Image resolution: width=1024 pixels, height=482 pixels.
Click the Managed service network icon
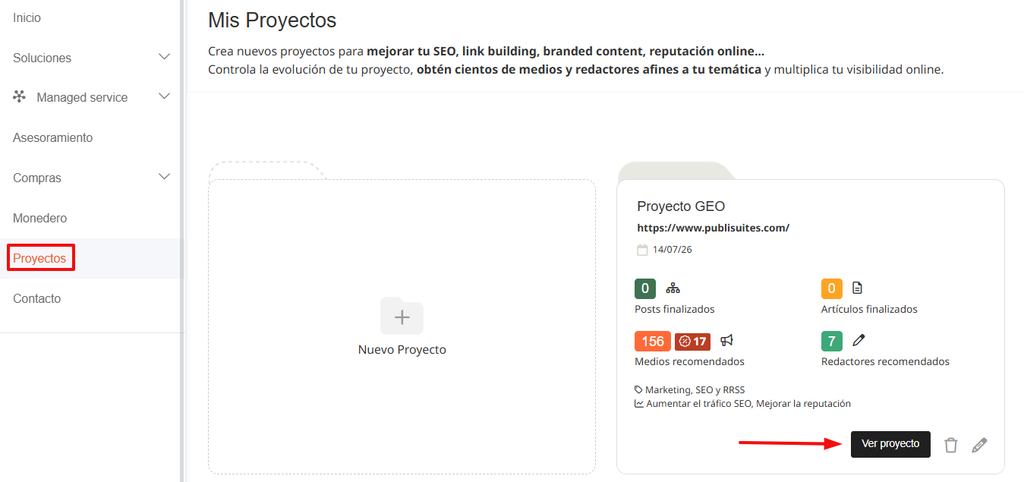pyautogui.click(x=20, y=97)
